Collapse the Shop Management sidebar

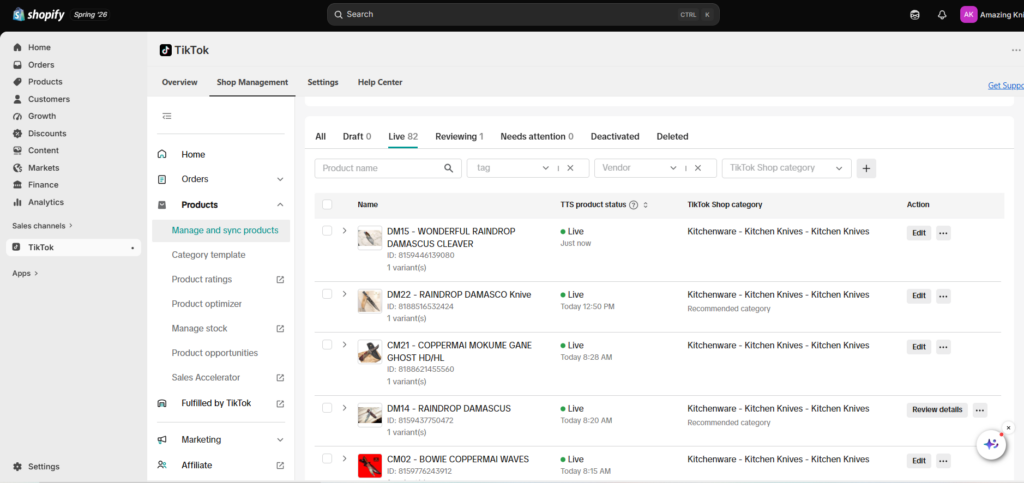167,116
